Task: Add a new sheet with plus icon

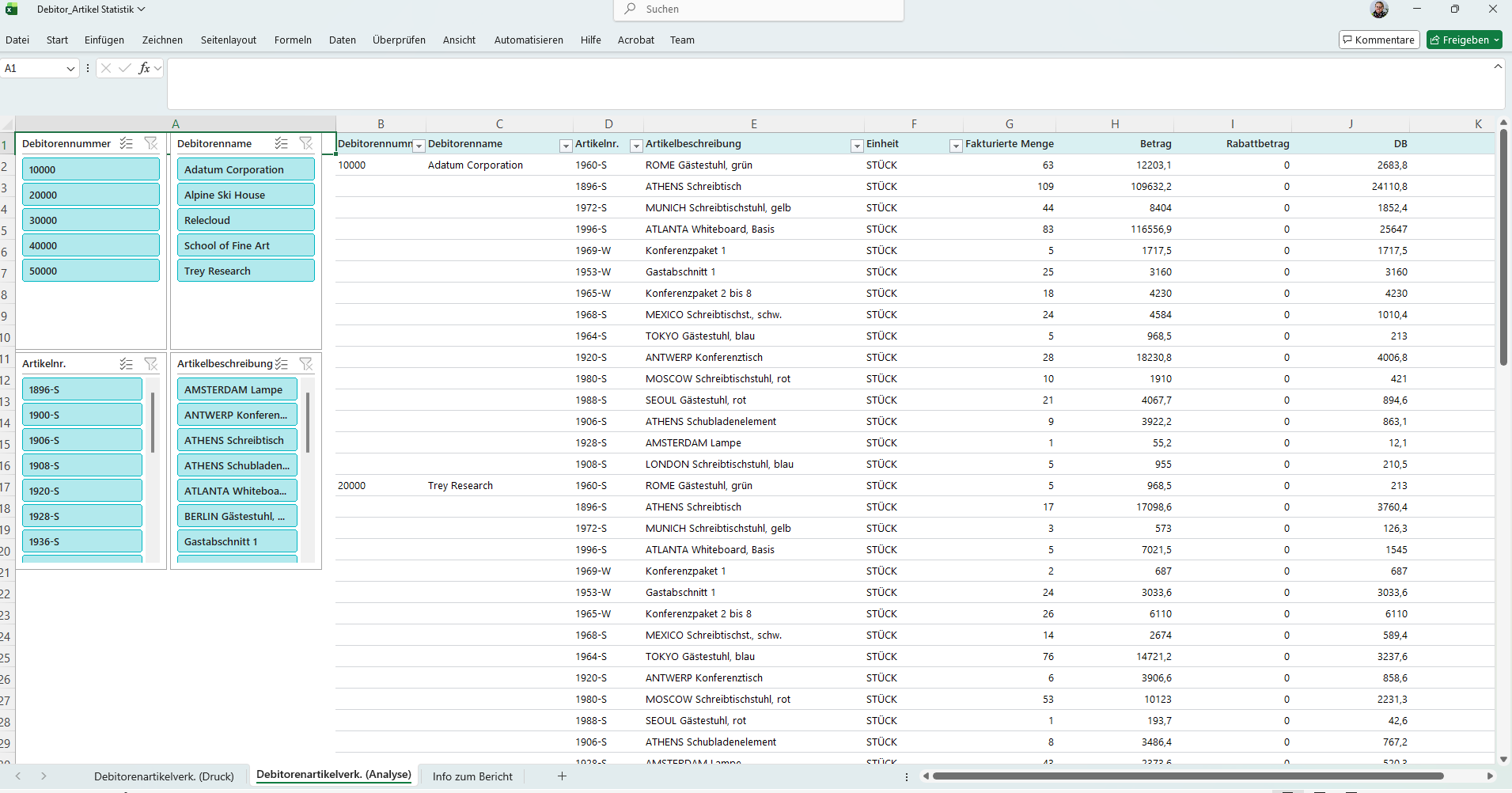Action: (562, 776)
